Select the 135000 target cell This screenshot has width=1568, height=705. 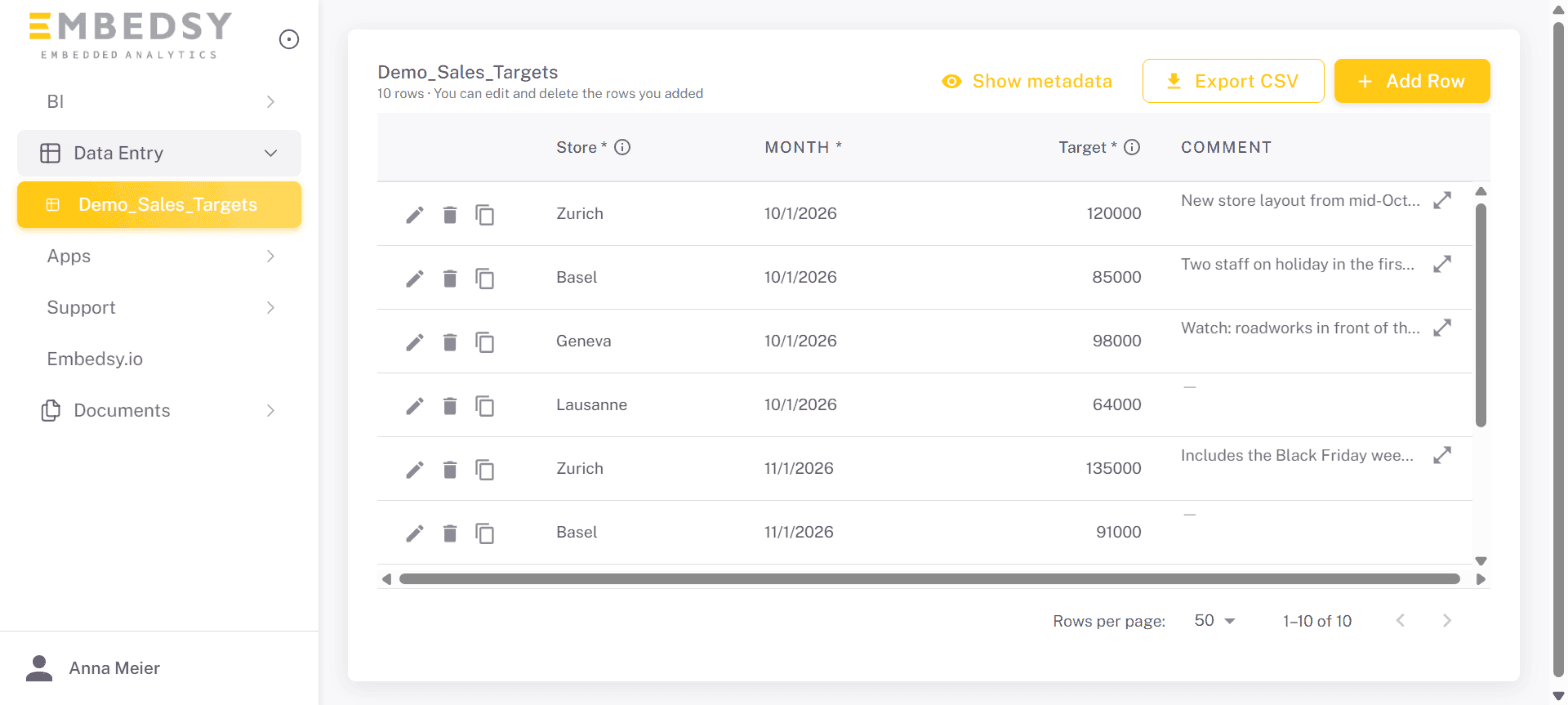[x=1113, y=469]
